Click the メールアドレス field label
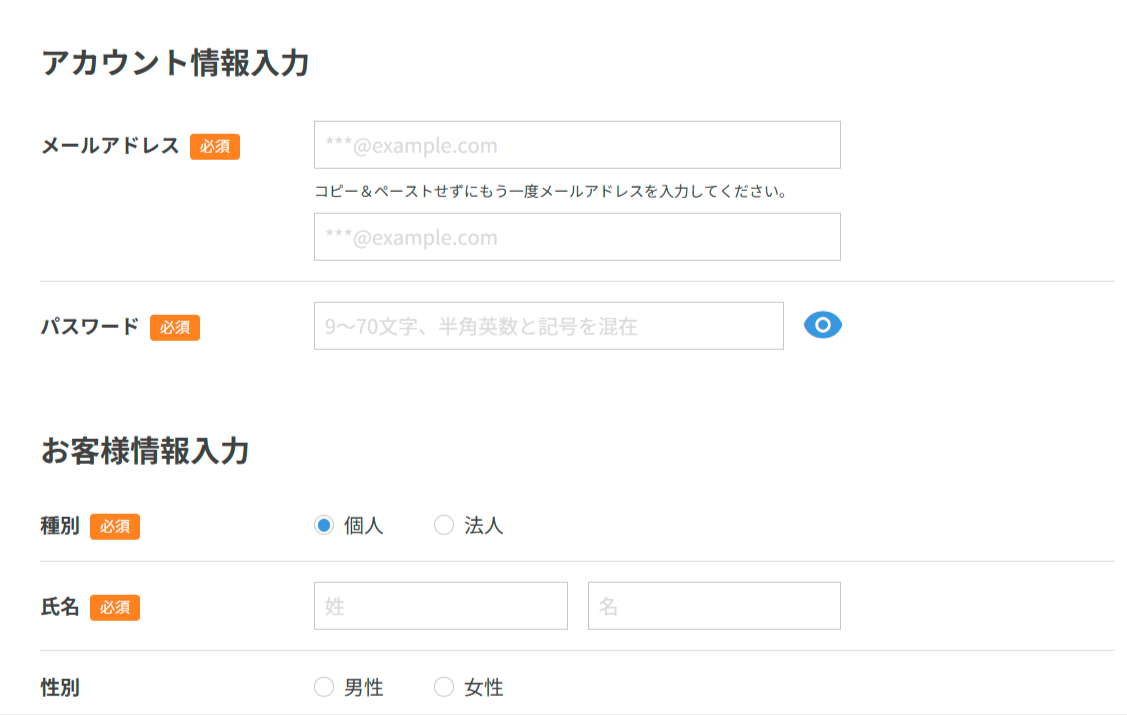The width and height of the screenshot is (1127, 715). click(x=110, y=146)
